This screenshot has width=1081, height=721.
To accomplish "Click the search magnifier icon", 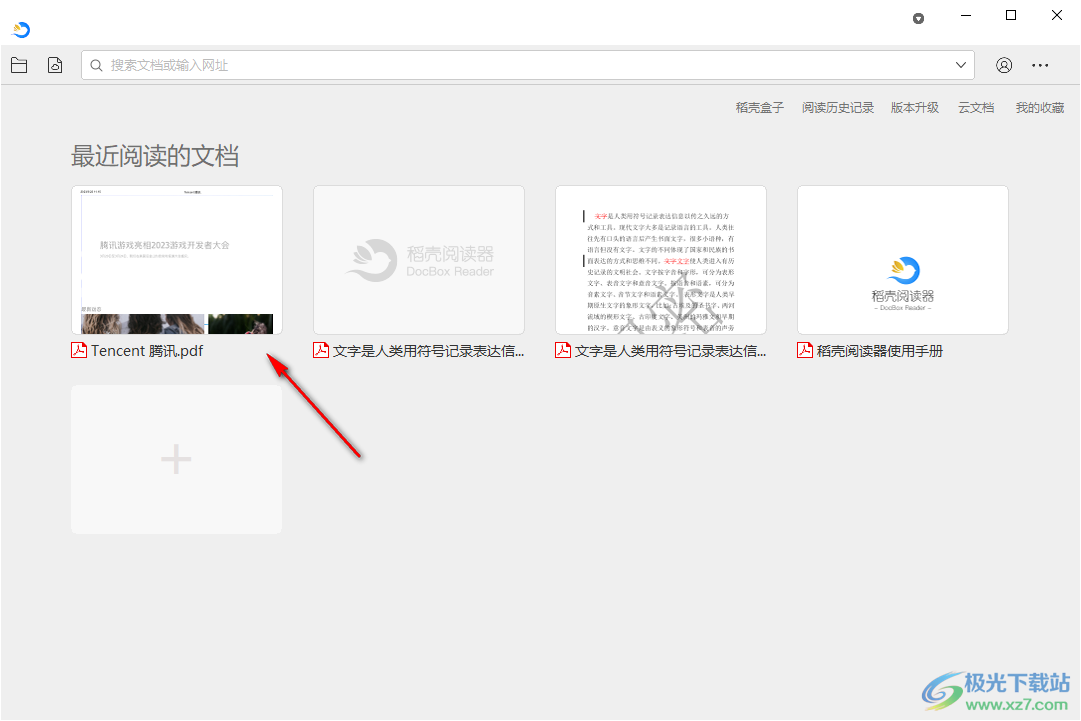I will (x=97, y=65).
